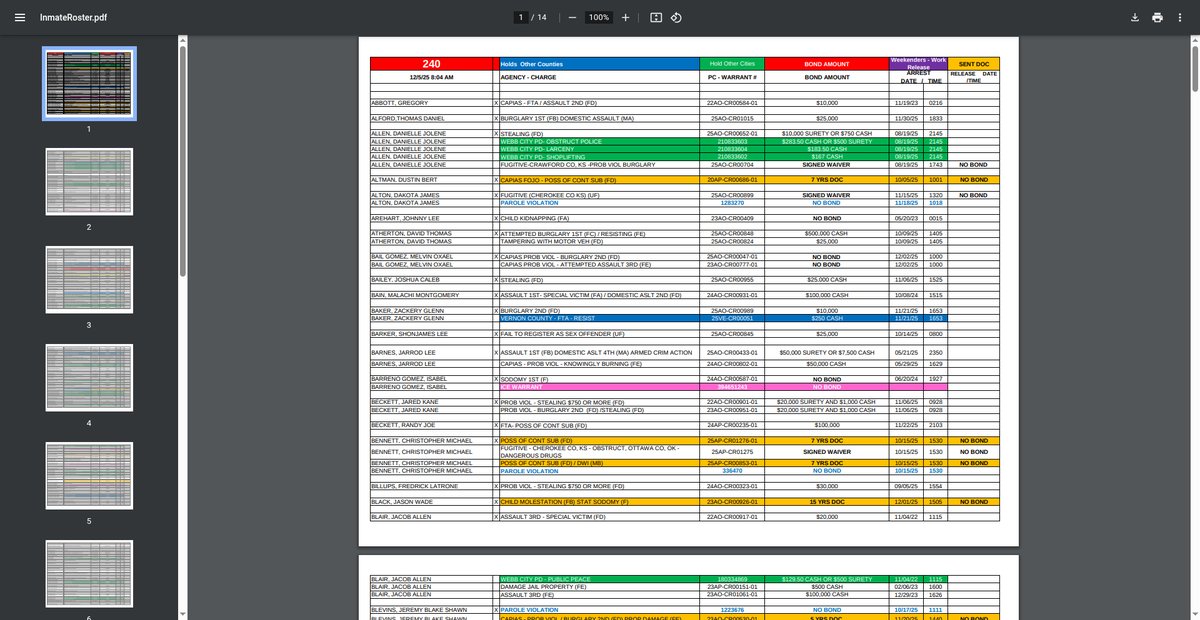Download the InmateRoster PDF
Screen dimensions: 1200x620
point(1135,18)
